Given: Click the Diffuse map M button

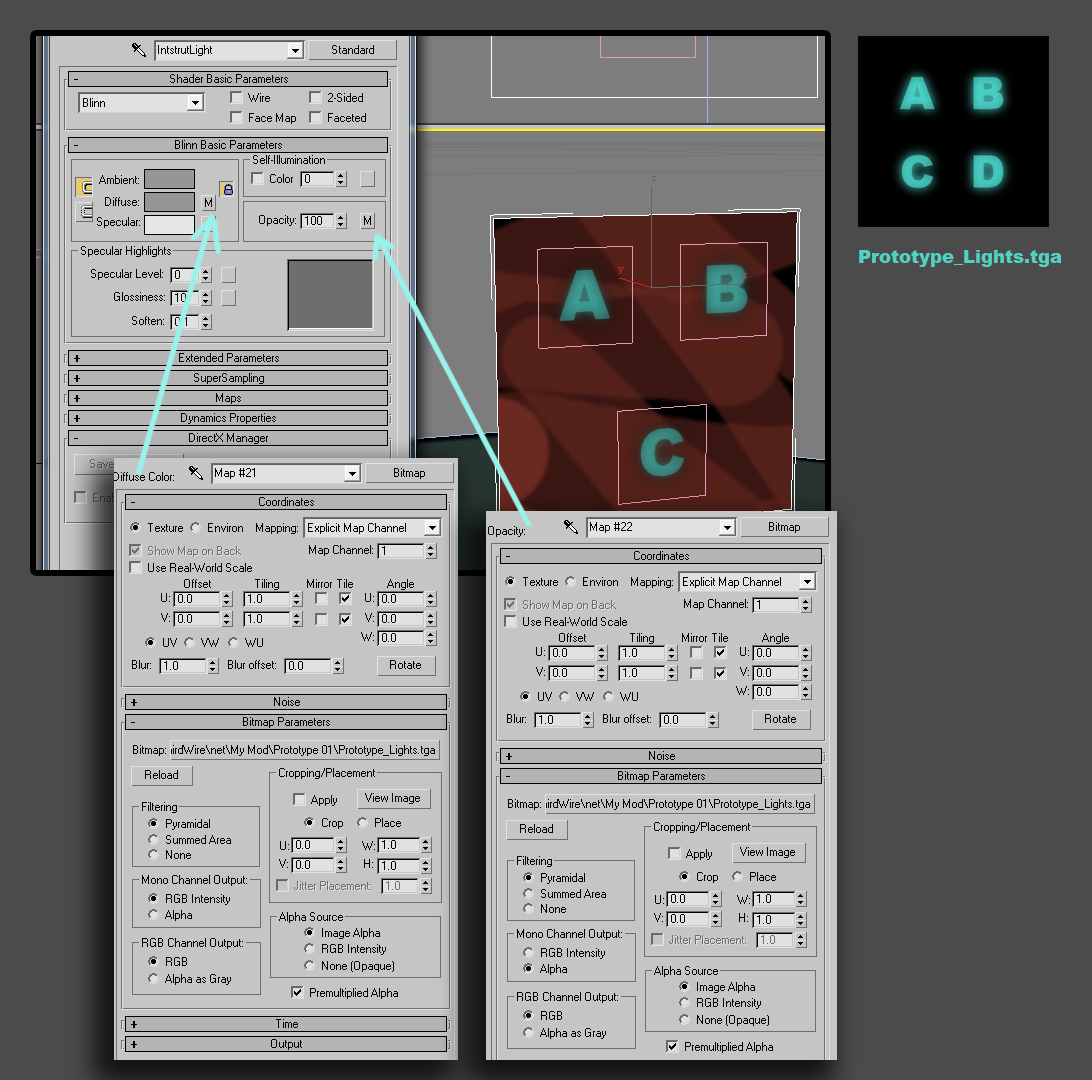Looking at the screenshot, I should pyautogui.click(x=208, y=203).
